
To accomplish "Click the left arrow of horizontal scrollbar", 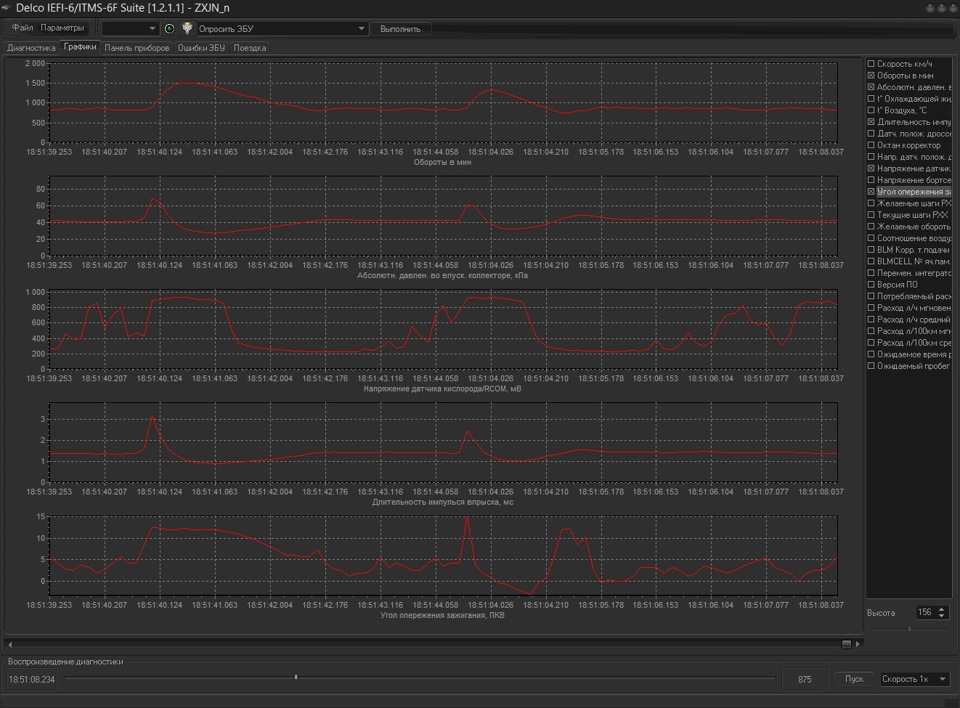I will click(x=10, y=644).
